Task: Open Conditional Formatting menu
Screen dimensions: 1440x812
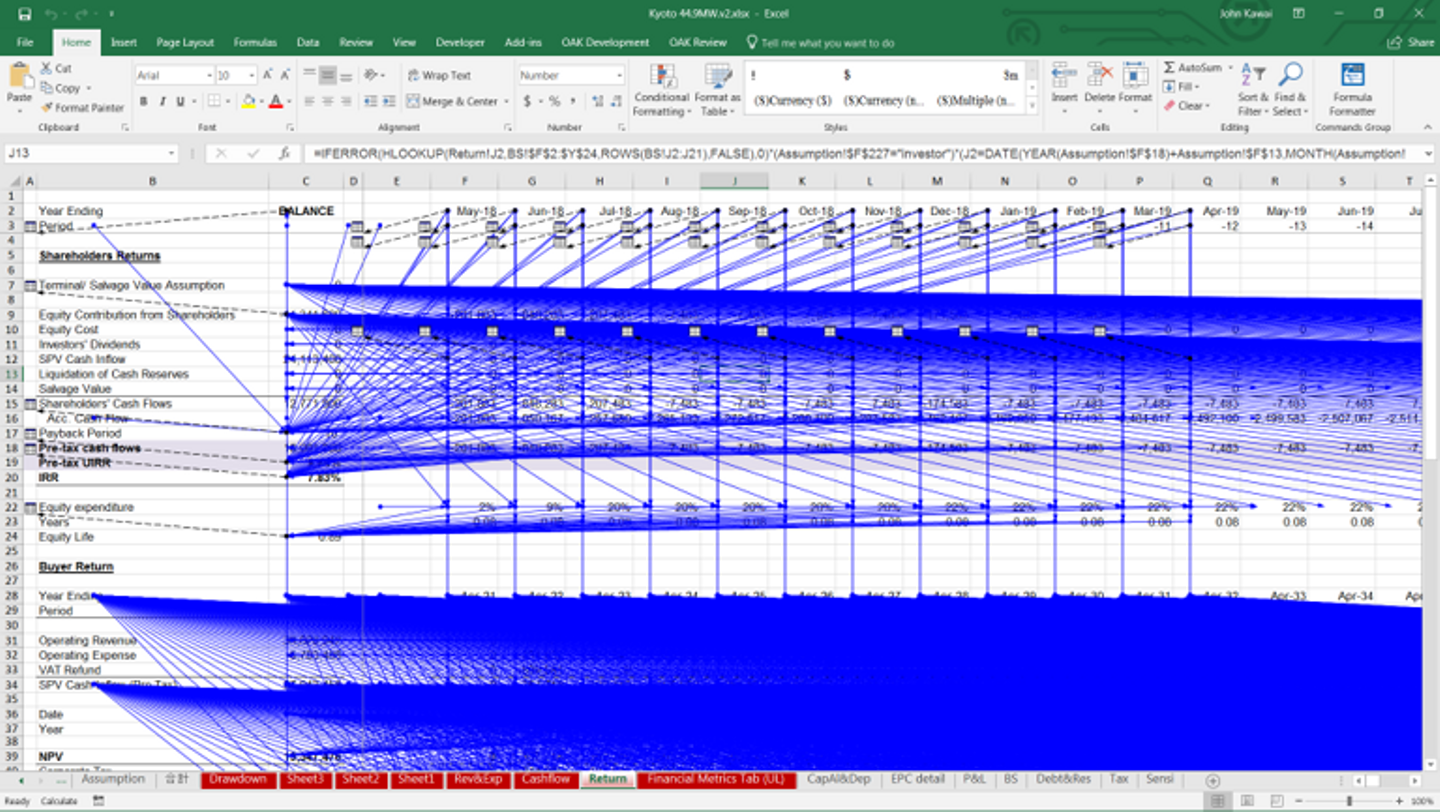Action: click(661, 88)
